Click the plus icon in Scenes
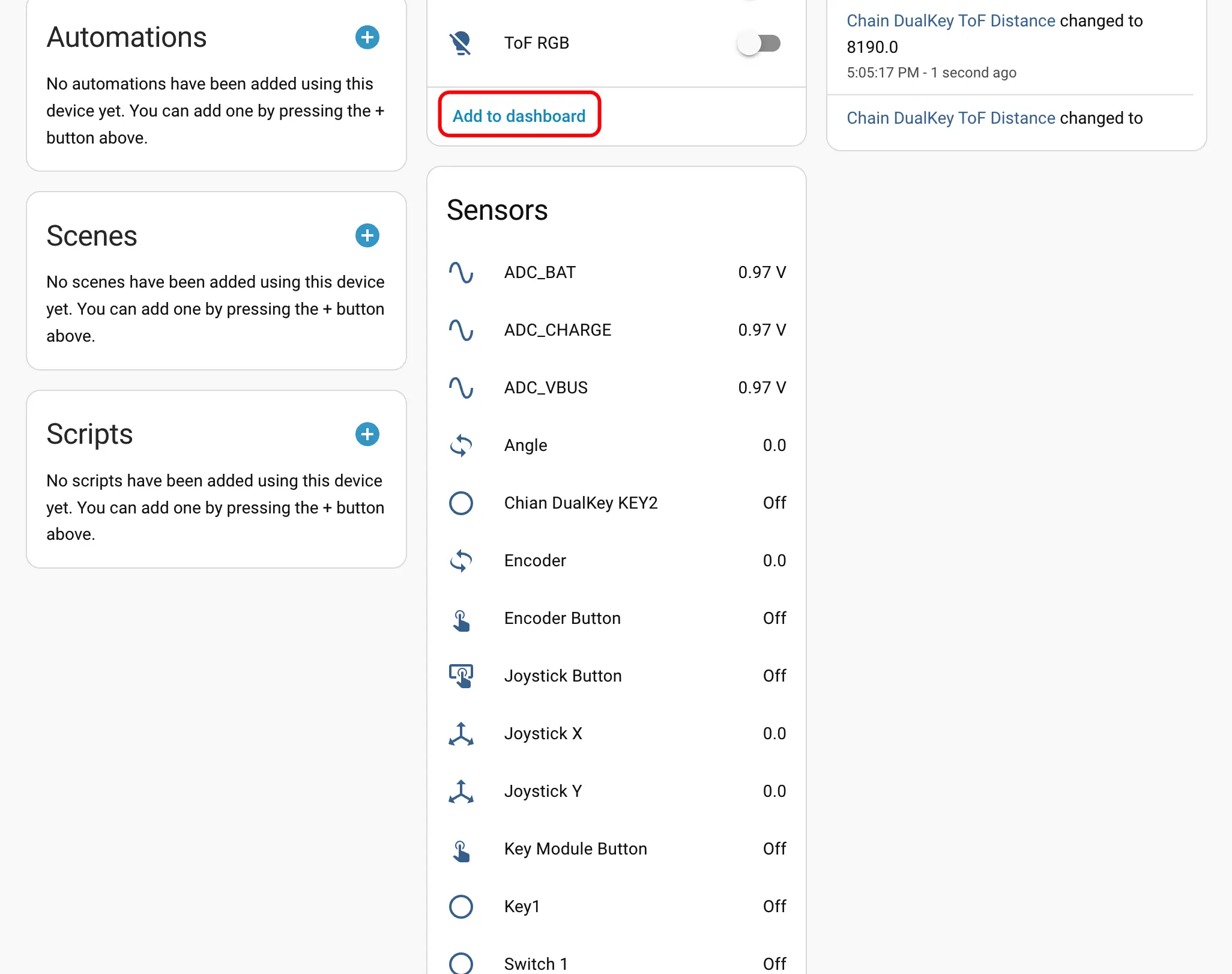1232x974 pixels. coord(367,235)
